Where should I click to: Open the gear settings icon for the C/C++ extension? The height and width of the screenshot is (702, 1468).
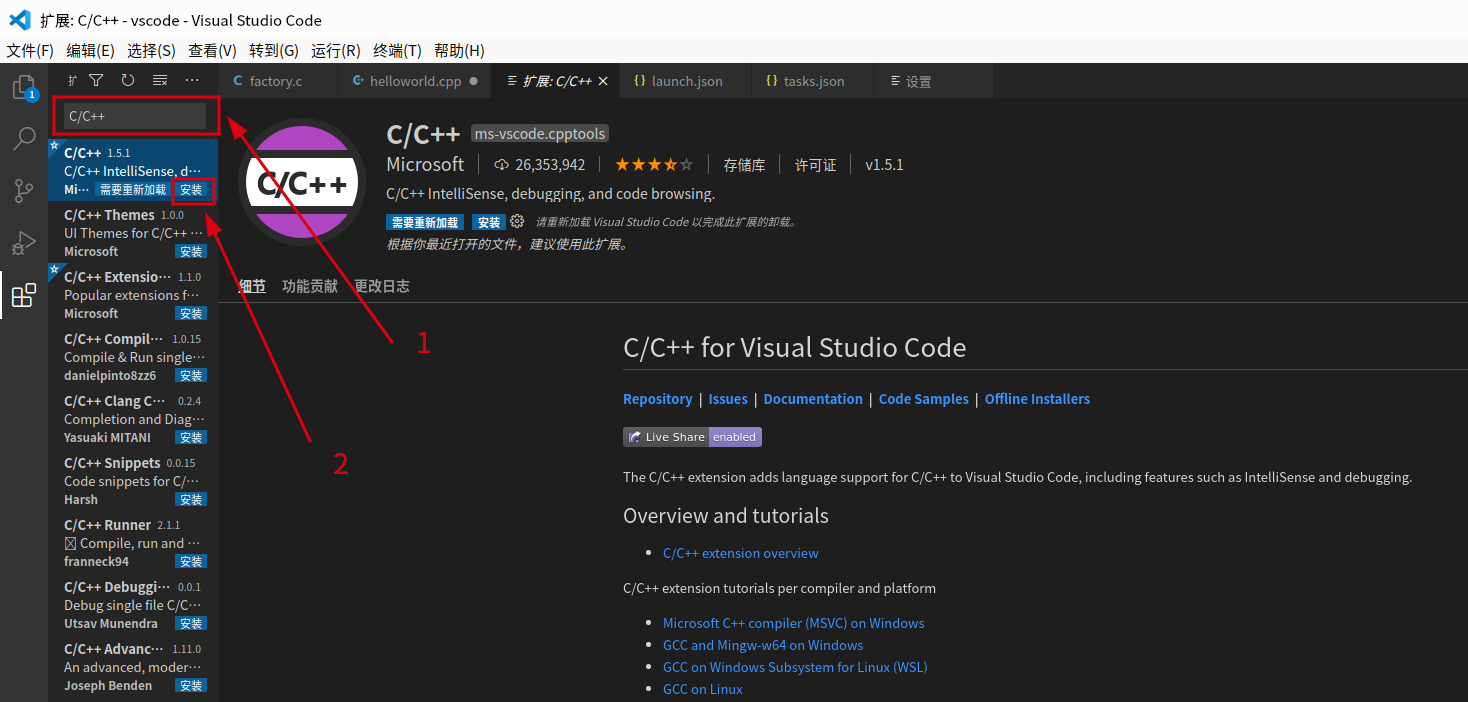[517, 221]
